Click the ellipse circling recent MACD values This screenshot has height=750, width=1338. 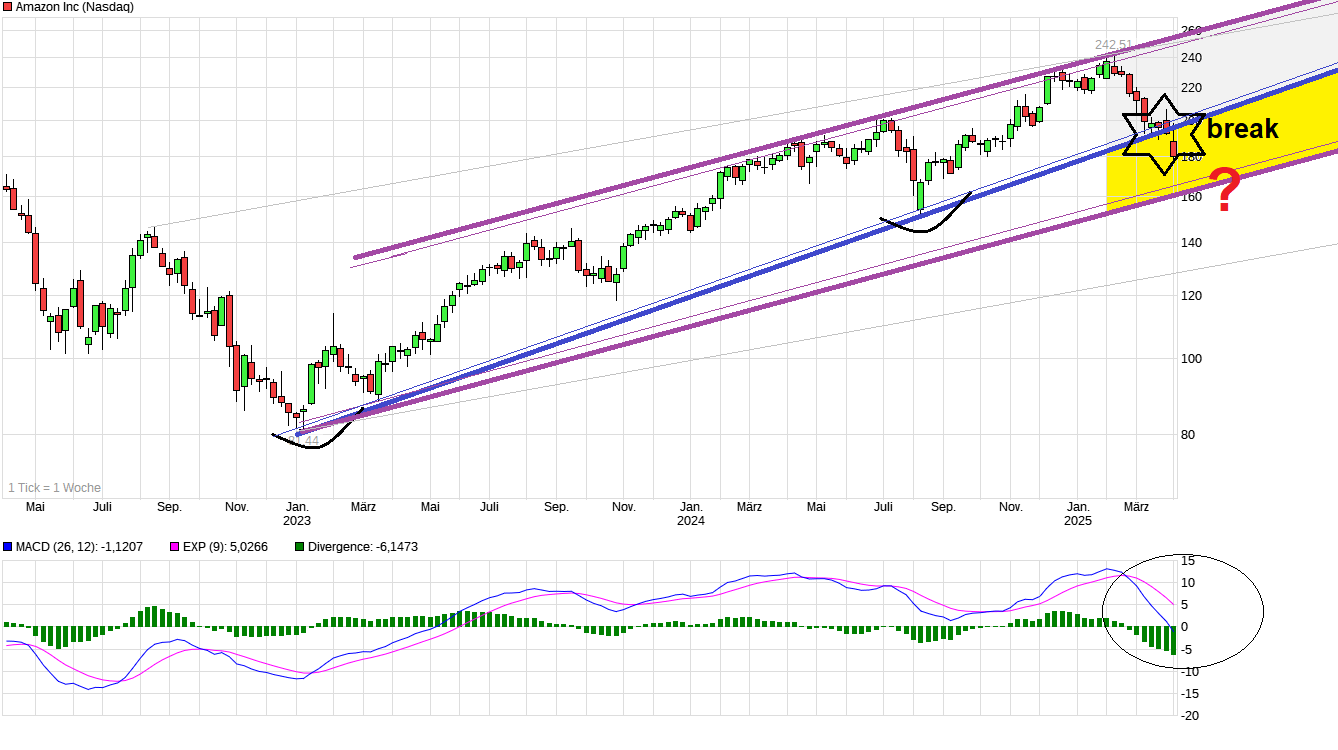[1183, 609]
